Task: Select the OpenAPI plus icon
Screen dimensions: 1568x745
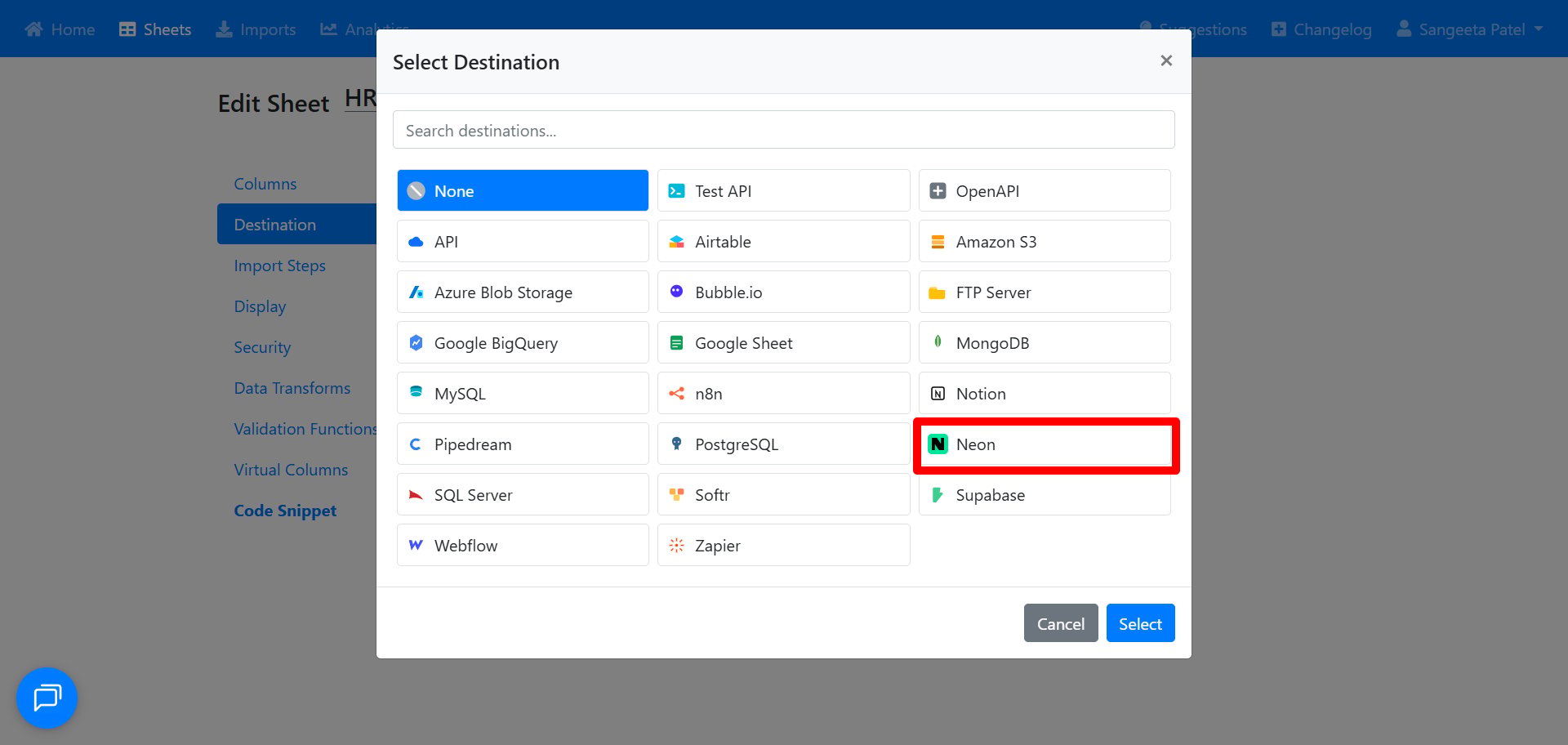Action: [938, 191]
